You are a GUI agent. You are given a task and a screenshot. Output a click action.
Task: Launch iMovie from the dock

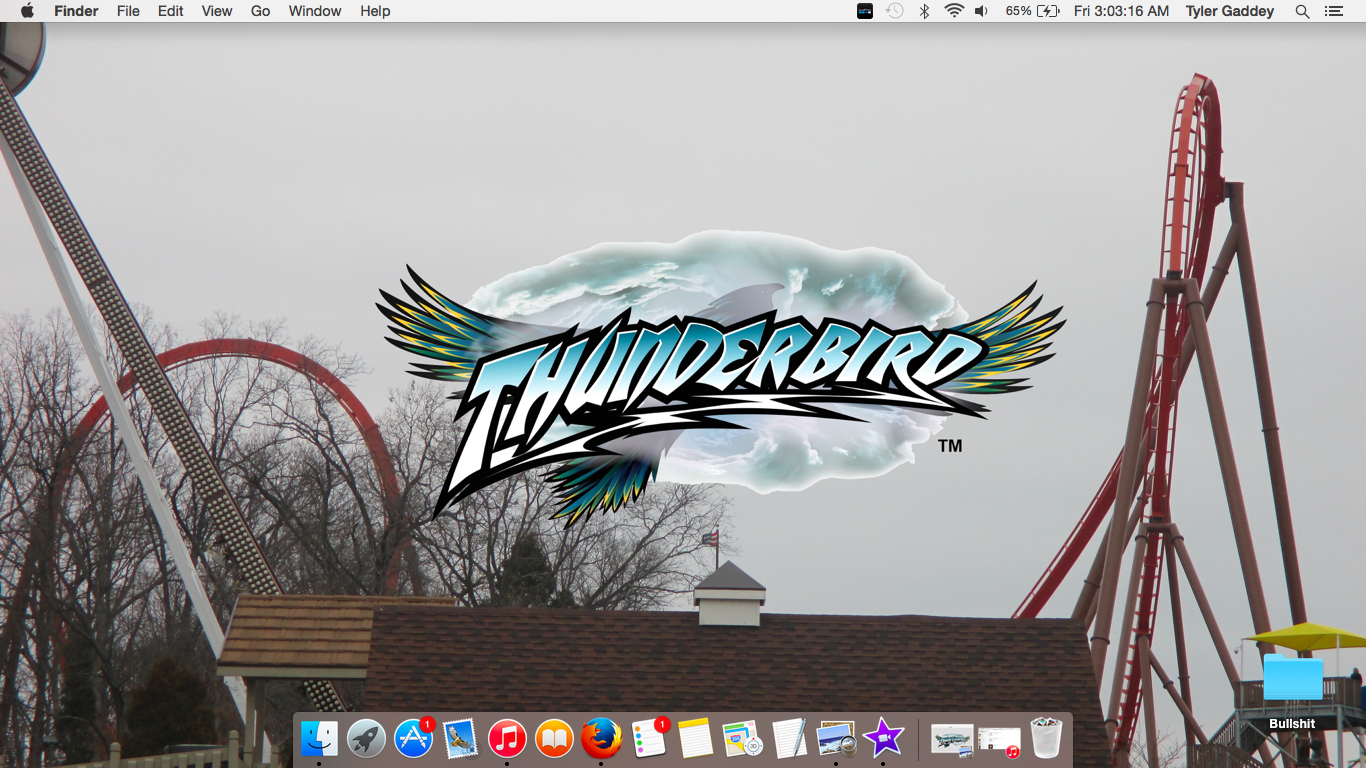coord(883,739)
